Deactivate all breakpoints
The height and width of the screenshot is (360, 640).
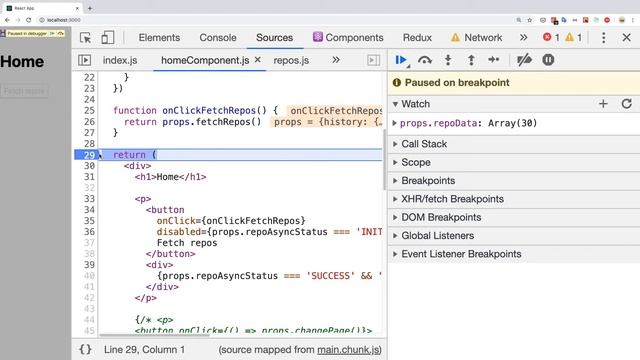524,60
